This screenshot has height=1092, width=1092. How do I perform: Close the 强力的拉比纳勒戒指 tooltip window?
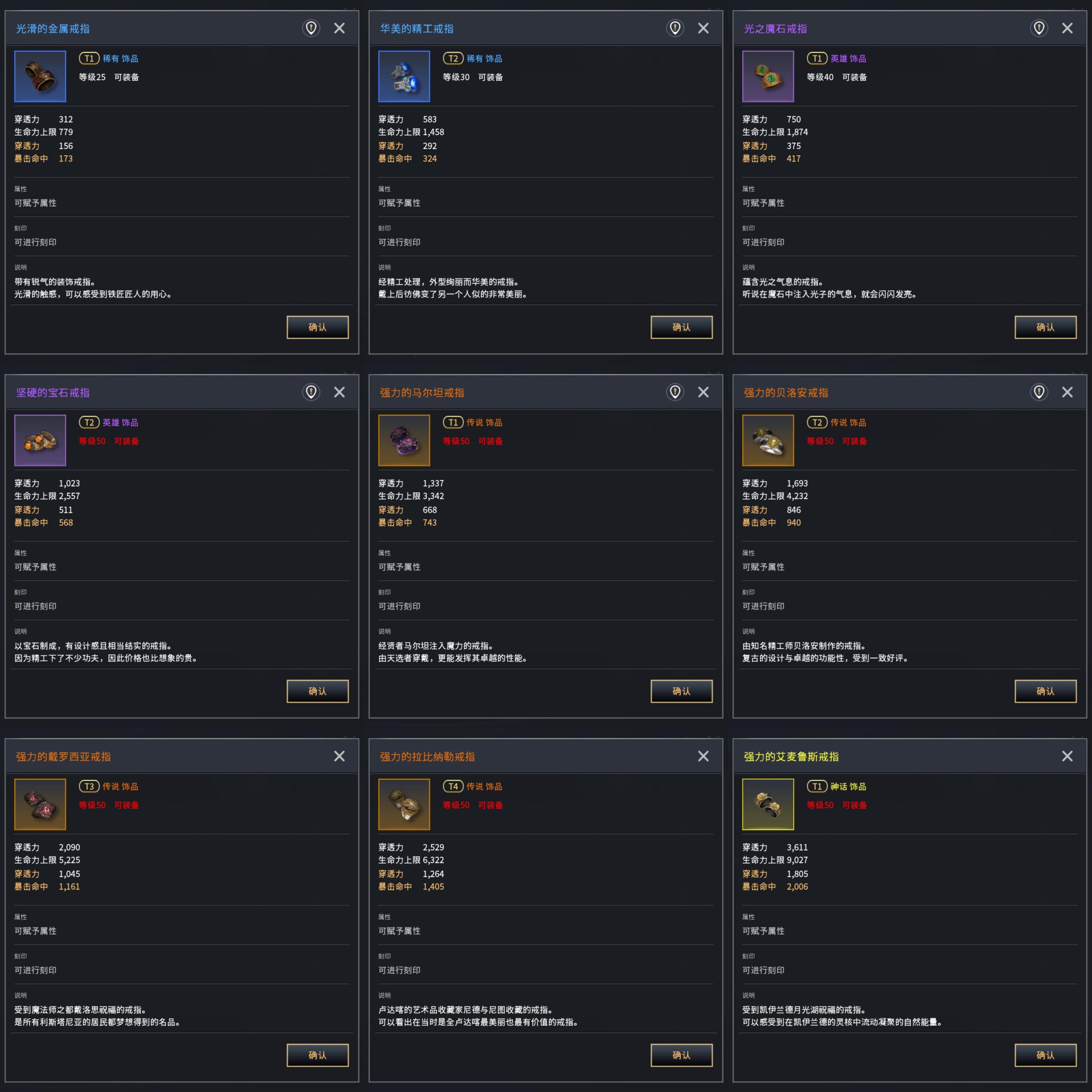(703, 756)
